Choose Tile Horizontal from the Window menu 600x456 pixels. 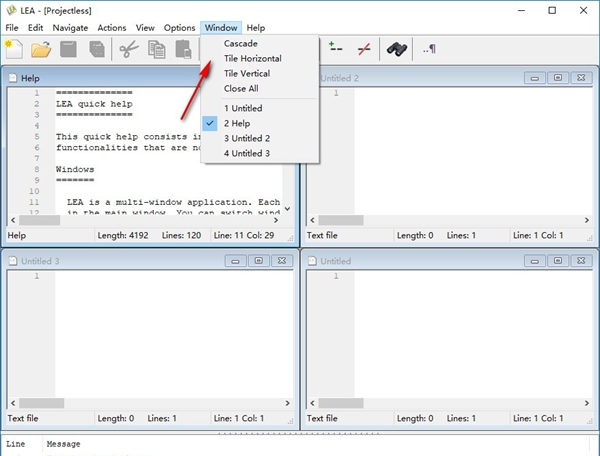click(x=260, y=59)
